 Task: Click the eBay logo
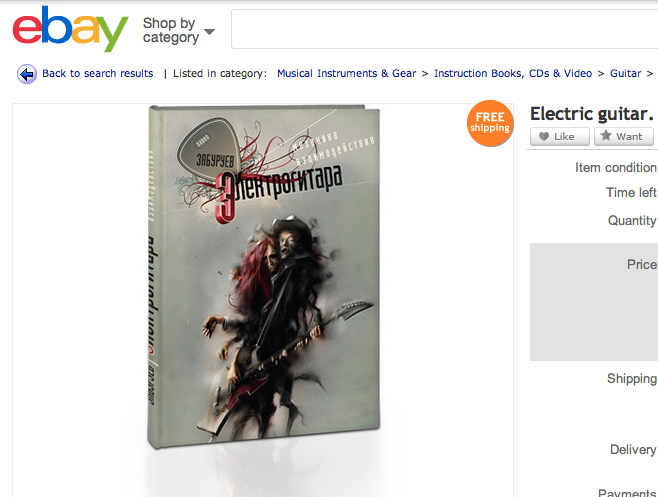pos(70,29)
